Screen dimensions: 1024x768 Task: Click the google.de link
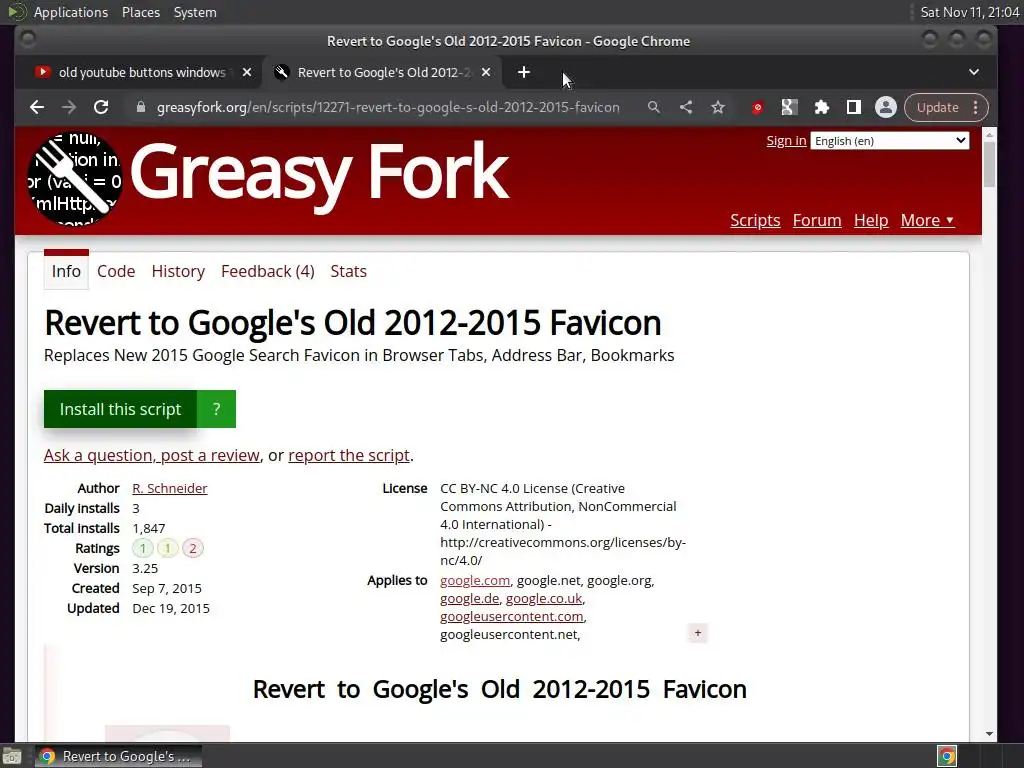(x=470, y=598)
